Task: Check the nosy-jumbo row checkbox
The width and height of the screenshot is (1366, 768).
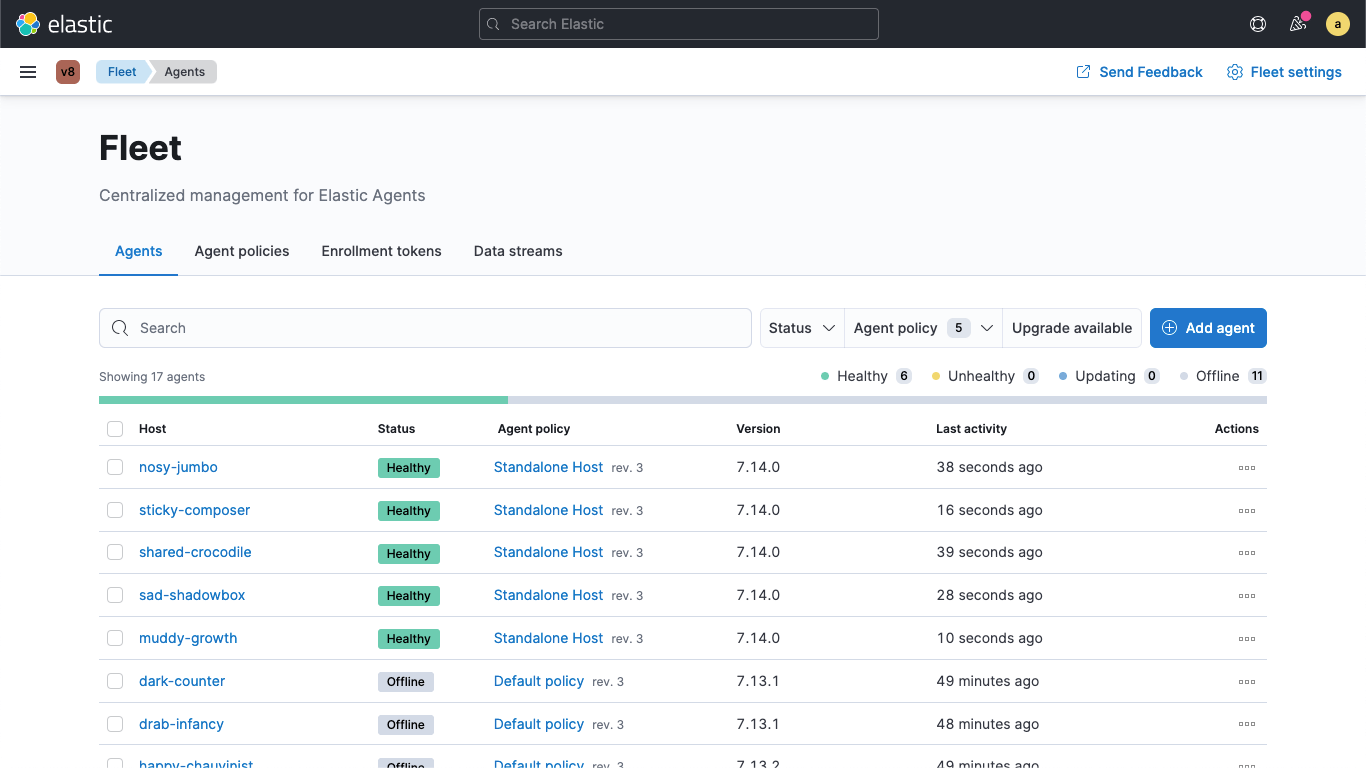Action: [x=115, y=467]
